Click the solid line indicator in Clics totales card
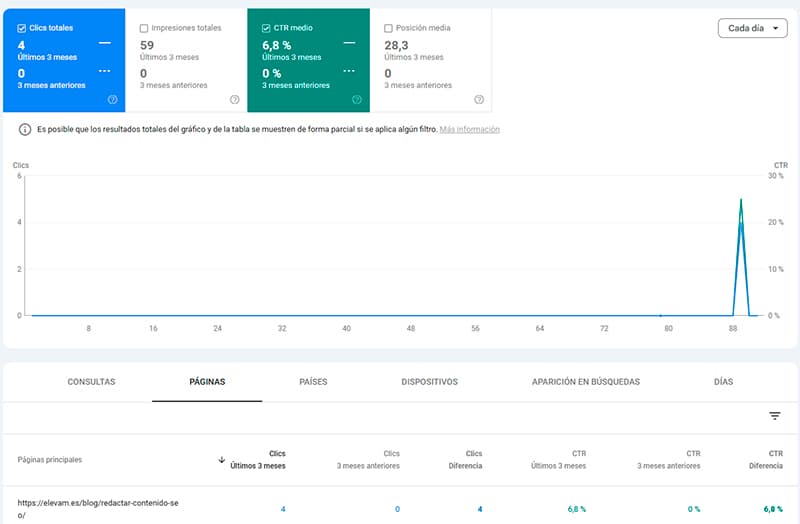 coord(105,43)
